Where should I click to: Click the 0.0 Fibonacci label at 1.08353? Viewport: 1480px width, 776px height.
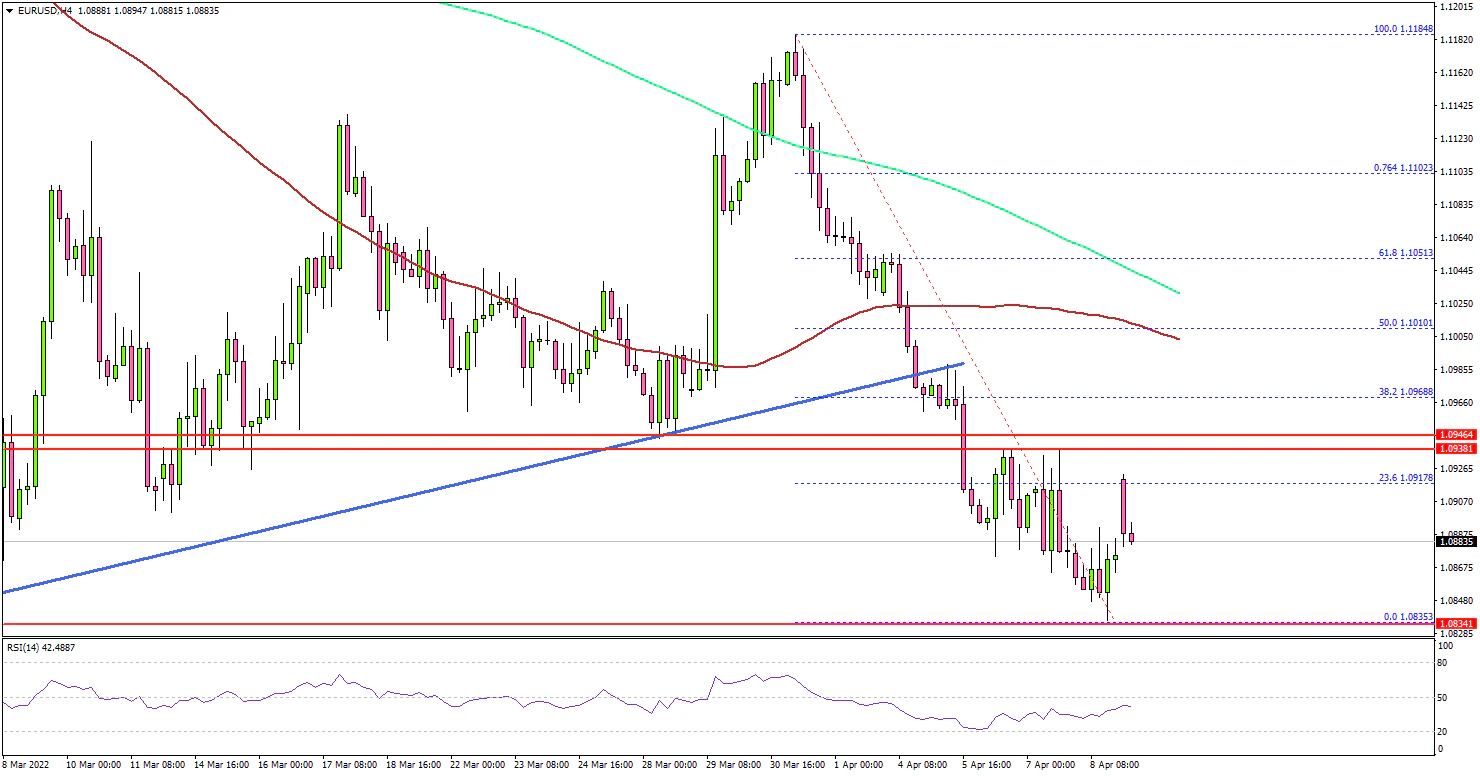[1406, 617]
